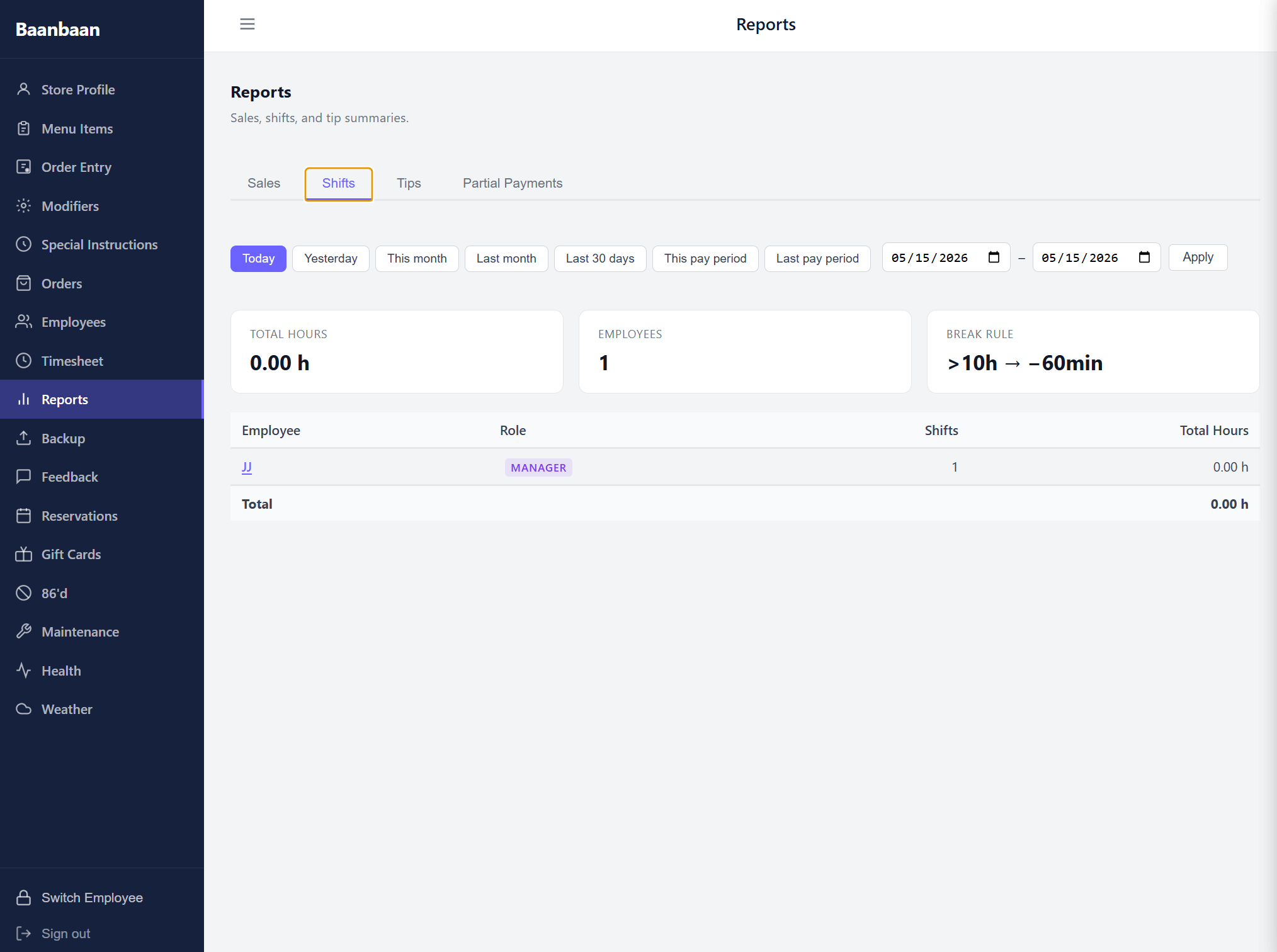
Task: Switch to the Tips tab
Action: click(x=409, y=183)
